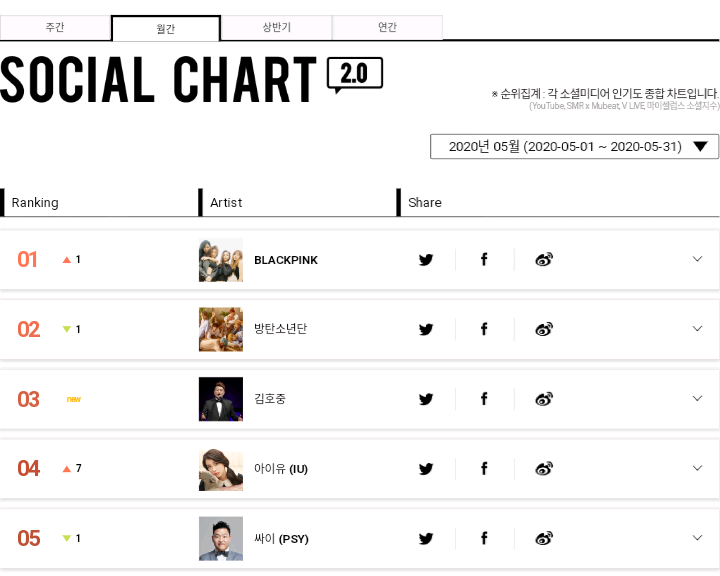Share BLACKPINK on Twitter
Viewport: 720px width, 576px height.
426,260
